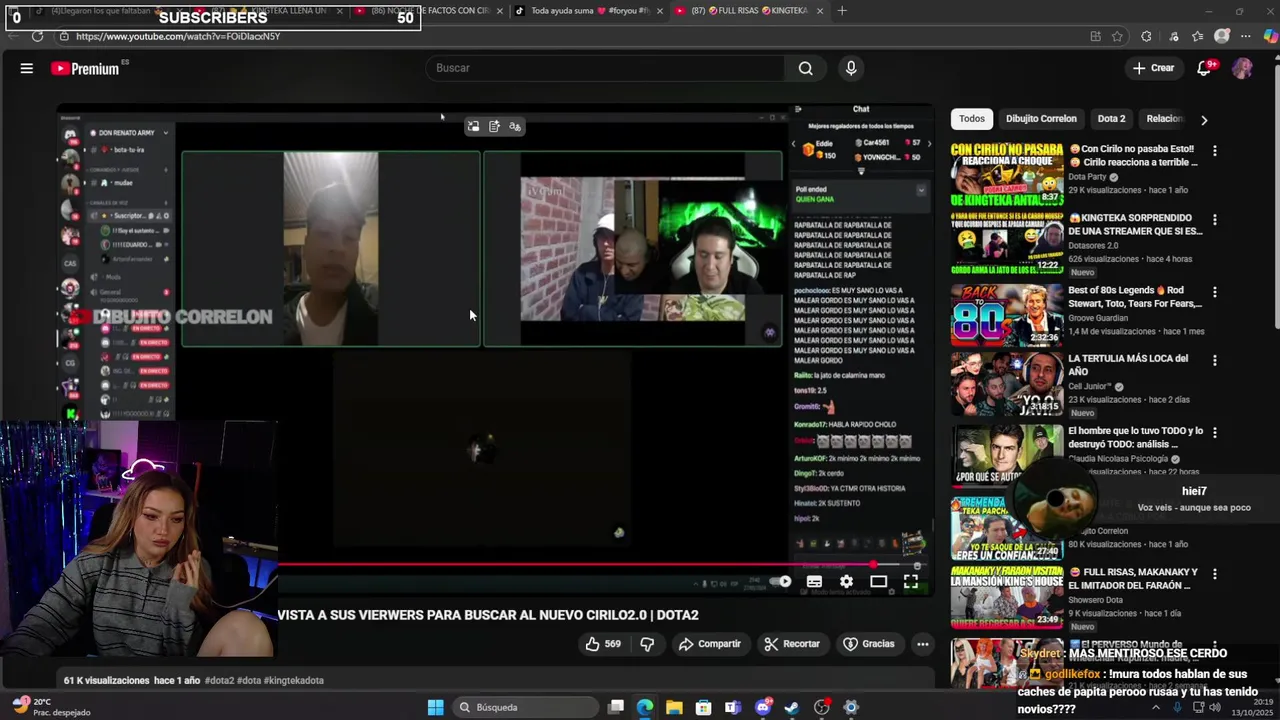
Task: Switch the player to theater mode
Action: pos(878,581)
